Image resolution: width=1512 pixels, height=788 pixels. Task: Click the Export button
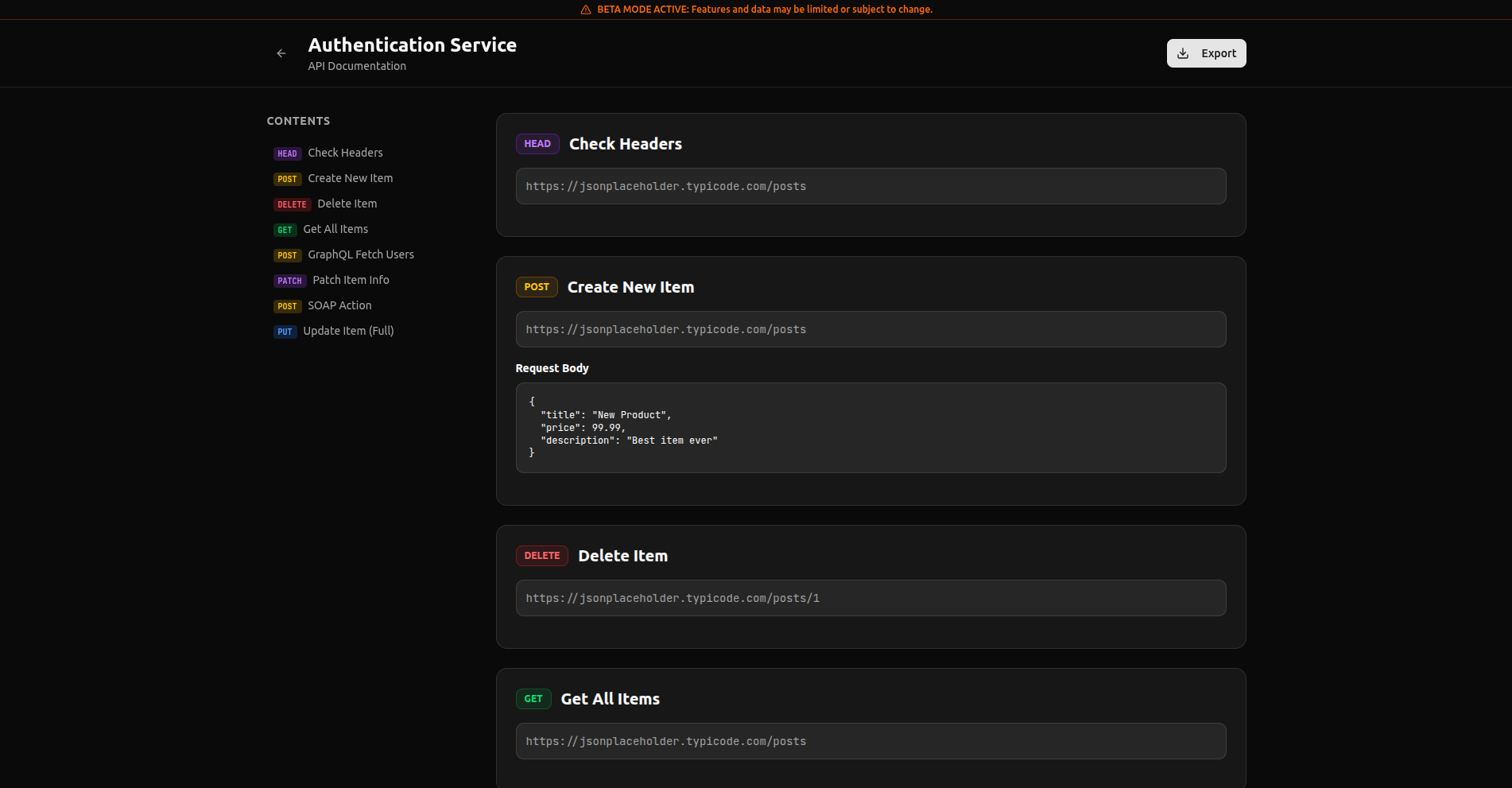pos(1206,53)
